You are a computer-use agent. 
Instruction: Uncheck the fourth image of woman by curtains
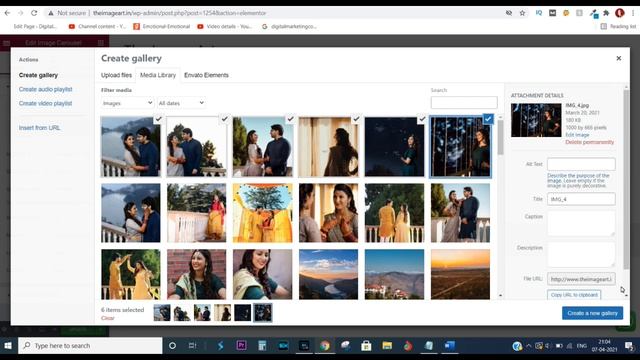(x=356, y=119)
